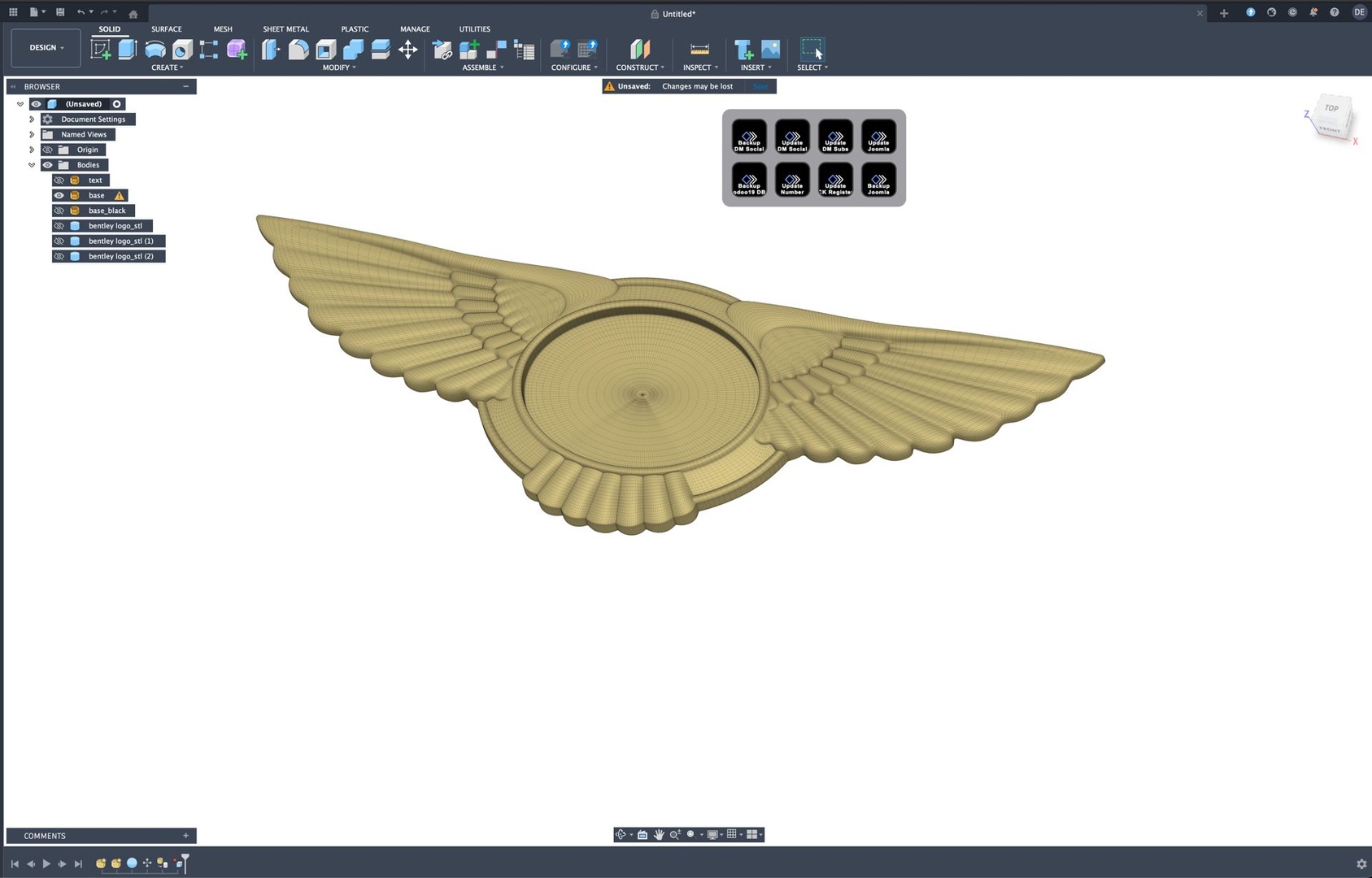
Task: Click the Save link in the unsaved warning
Action: (x=760, y=86)
